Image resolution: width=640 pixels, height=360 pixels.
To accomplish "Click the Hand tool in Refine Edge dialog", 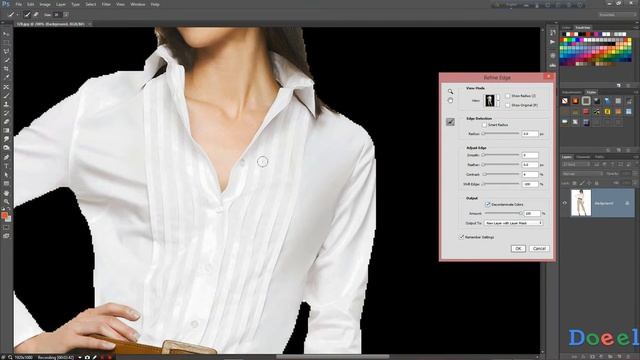I will 450,100.
